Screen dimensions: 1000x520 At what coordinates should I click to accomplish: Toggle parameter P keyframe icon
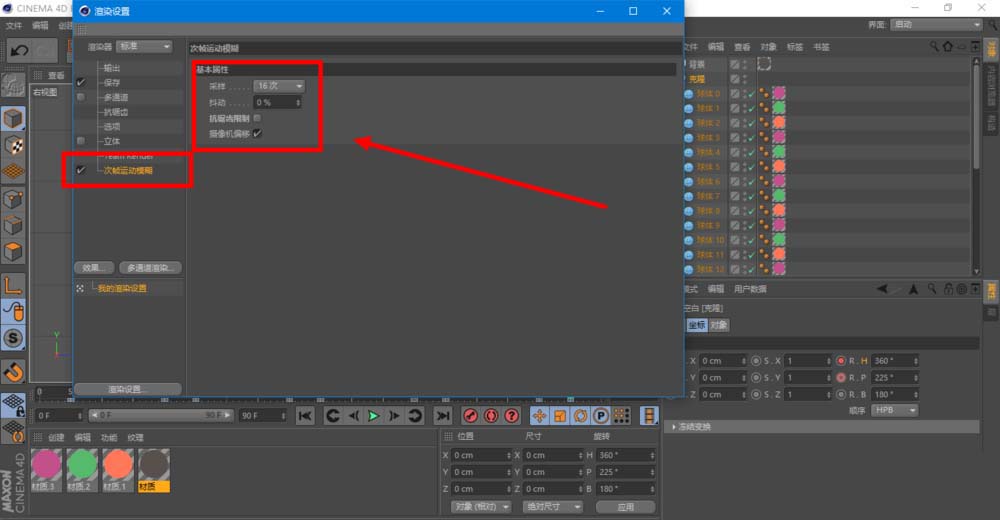(601, 416)
